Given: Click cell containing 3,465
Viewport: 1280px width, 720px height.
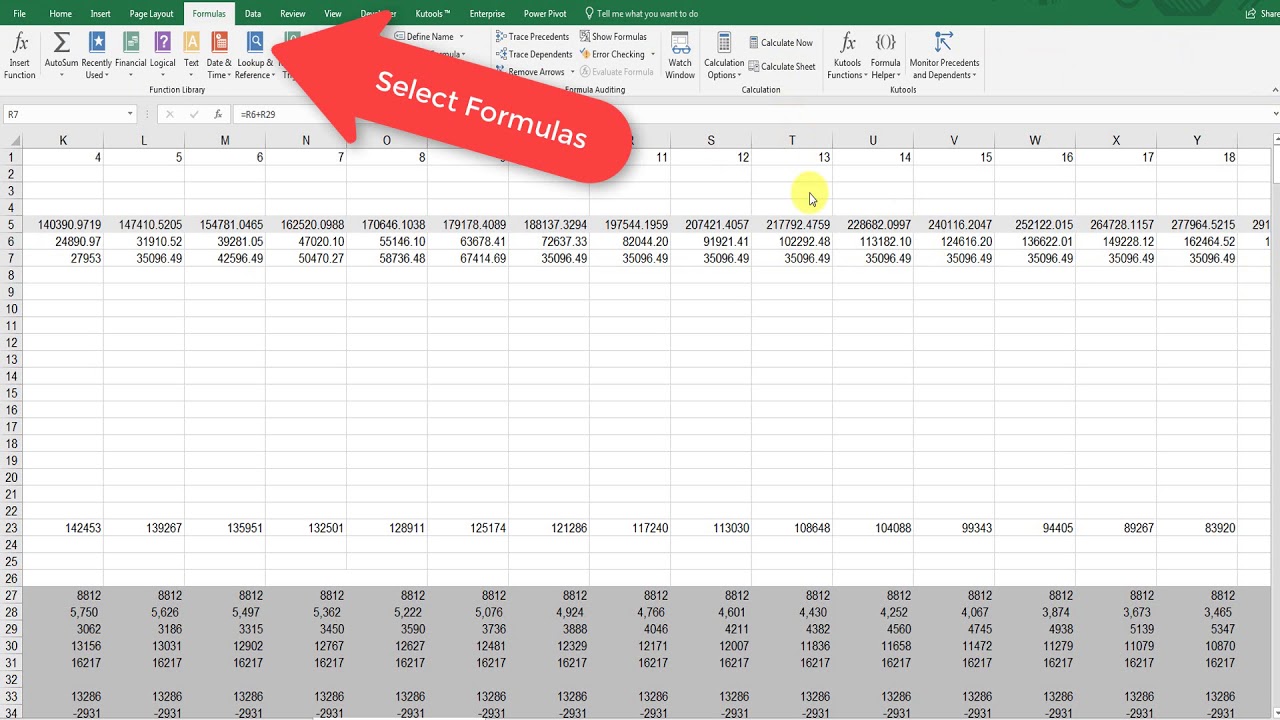Looking at the screenshot, I should click(x=1197, y=612).
